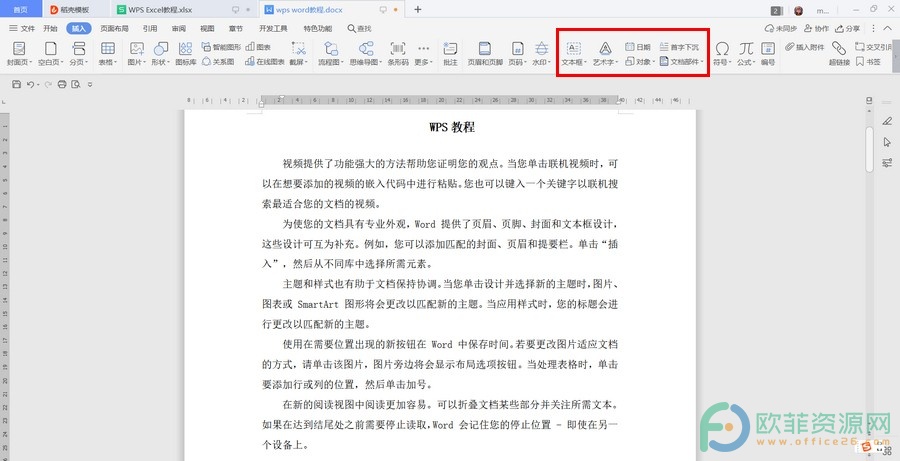Screen dimensions: 900x461
Task: Open collaboration (协作)
Action: coord(816,28)
